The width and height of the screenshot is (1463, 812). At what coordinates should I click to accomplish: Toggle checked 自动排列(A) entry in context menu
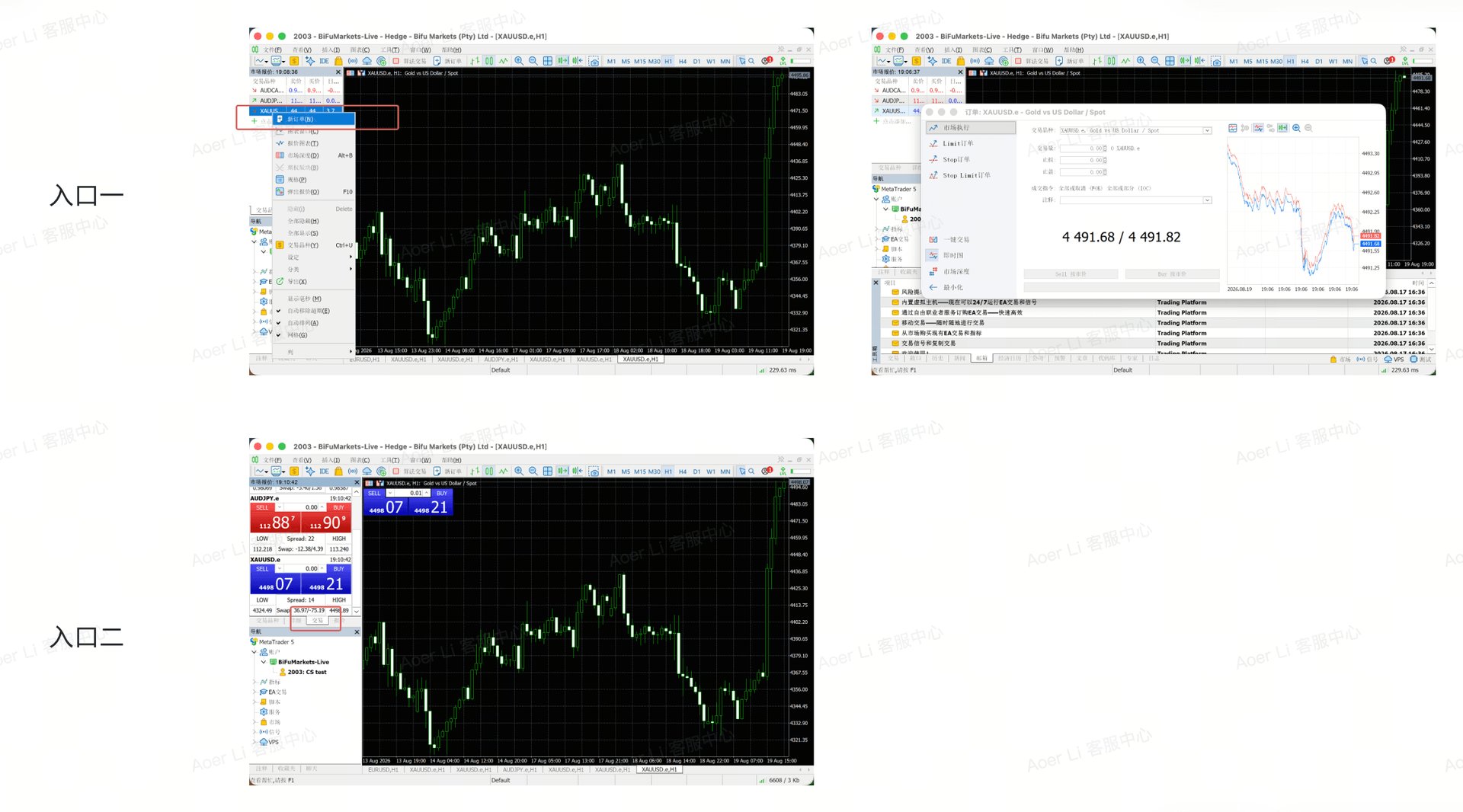point(314,323)
